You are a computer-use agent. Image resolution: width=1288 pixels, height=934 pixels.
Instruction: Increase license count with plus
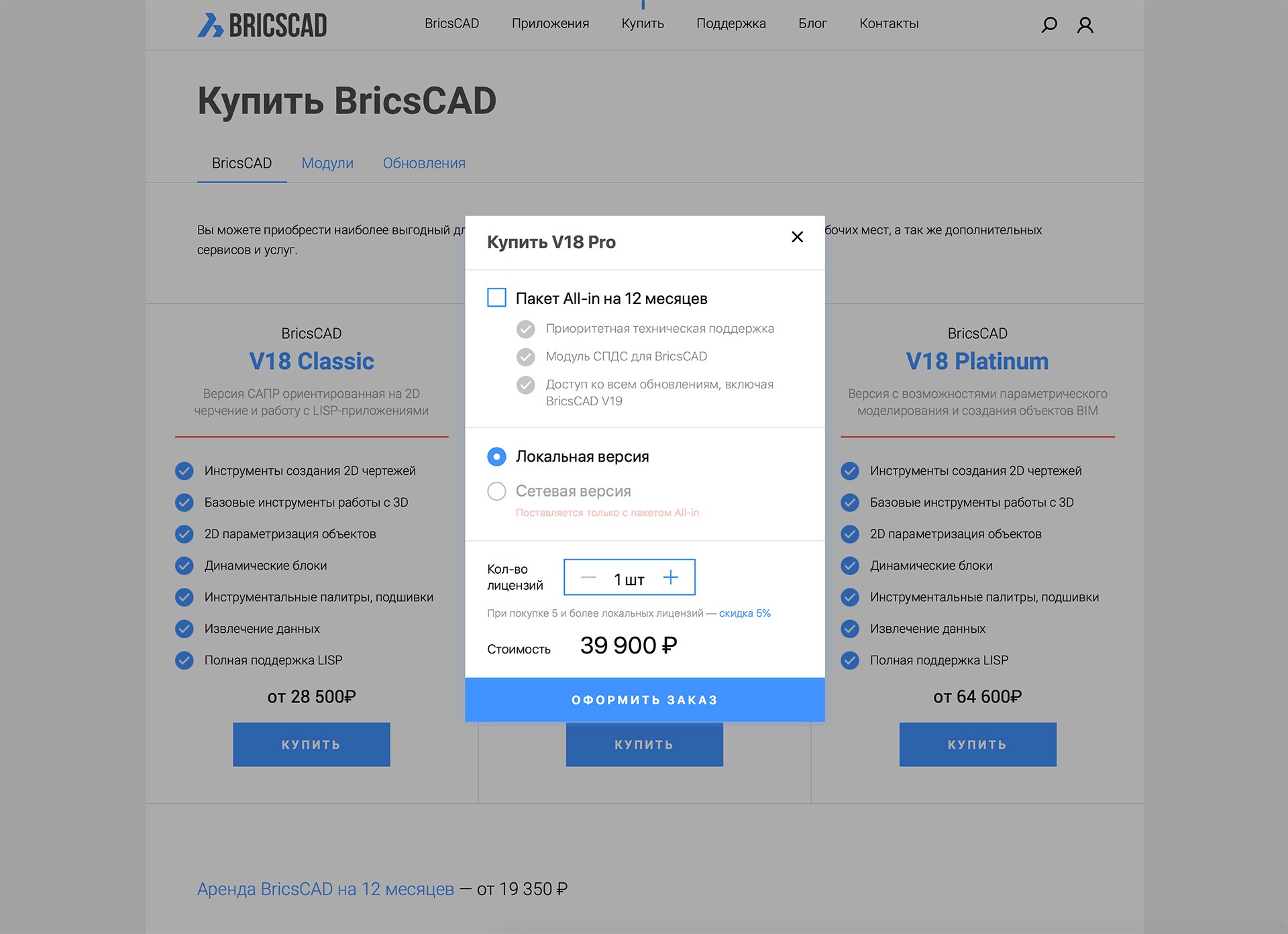click(670, 577)
